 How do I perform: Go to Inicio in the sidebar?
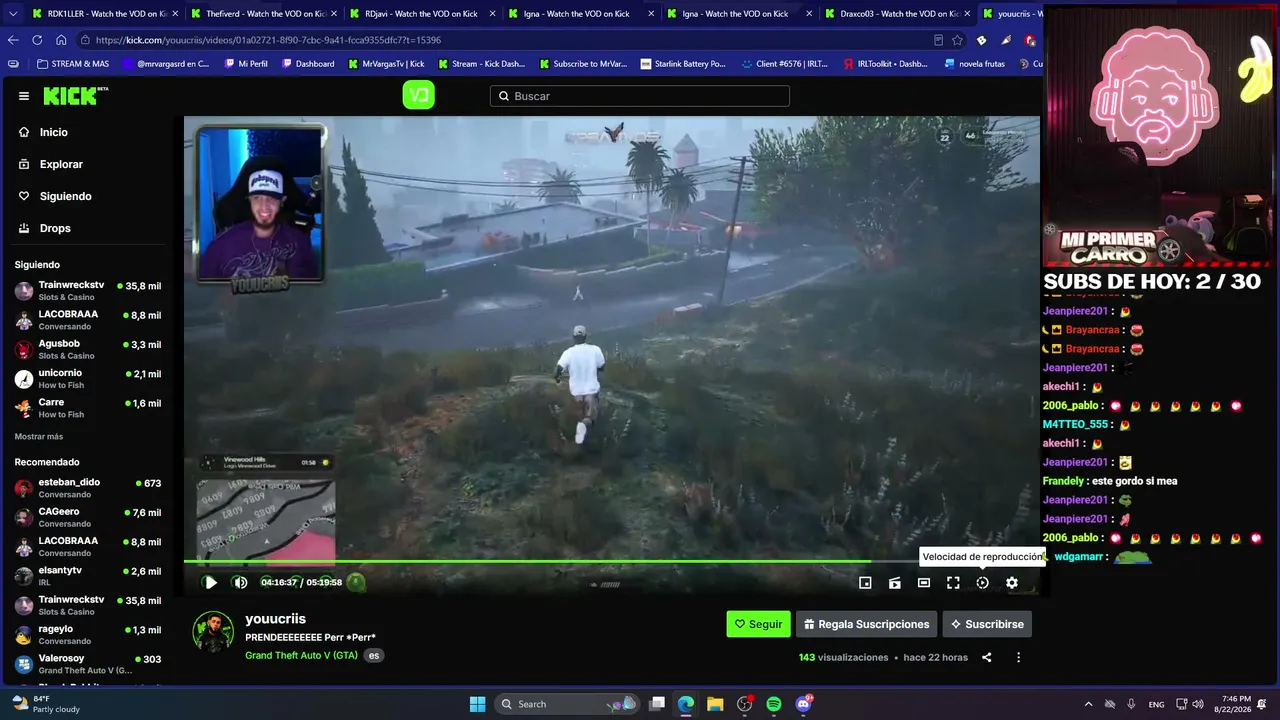(53, 132)
